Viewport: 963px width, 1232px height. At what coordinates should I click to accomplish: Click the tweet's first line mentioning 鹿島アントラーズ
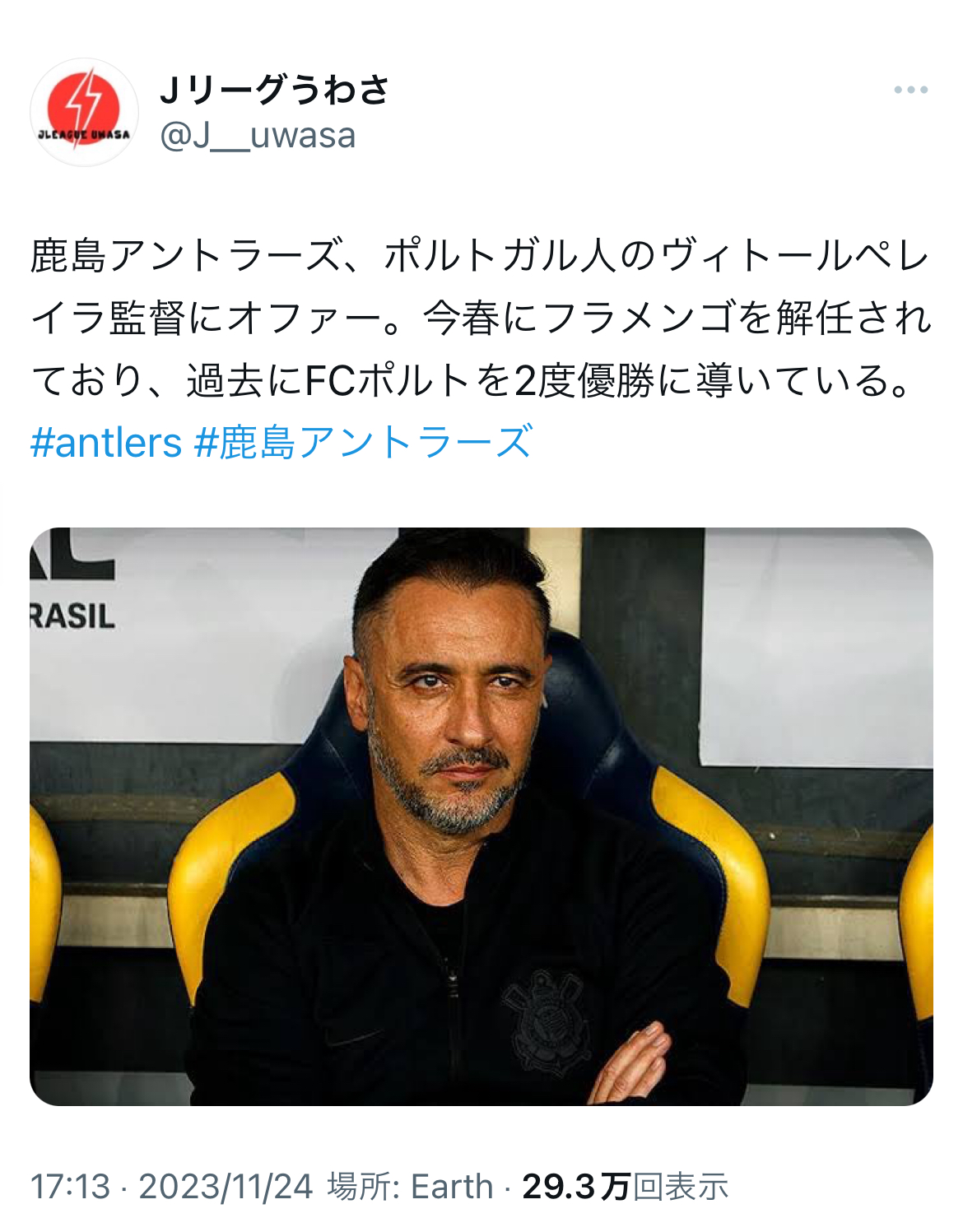(480, 255)
